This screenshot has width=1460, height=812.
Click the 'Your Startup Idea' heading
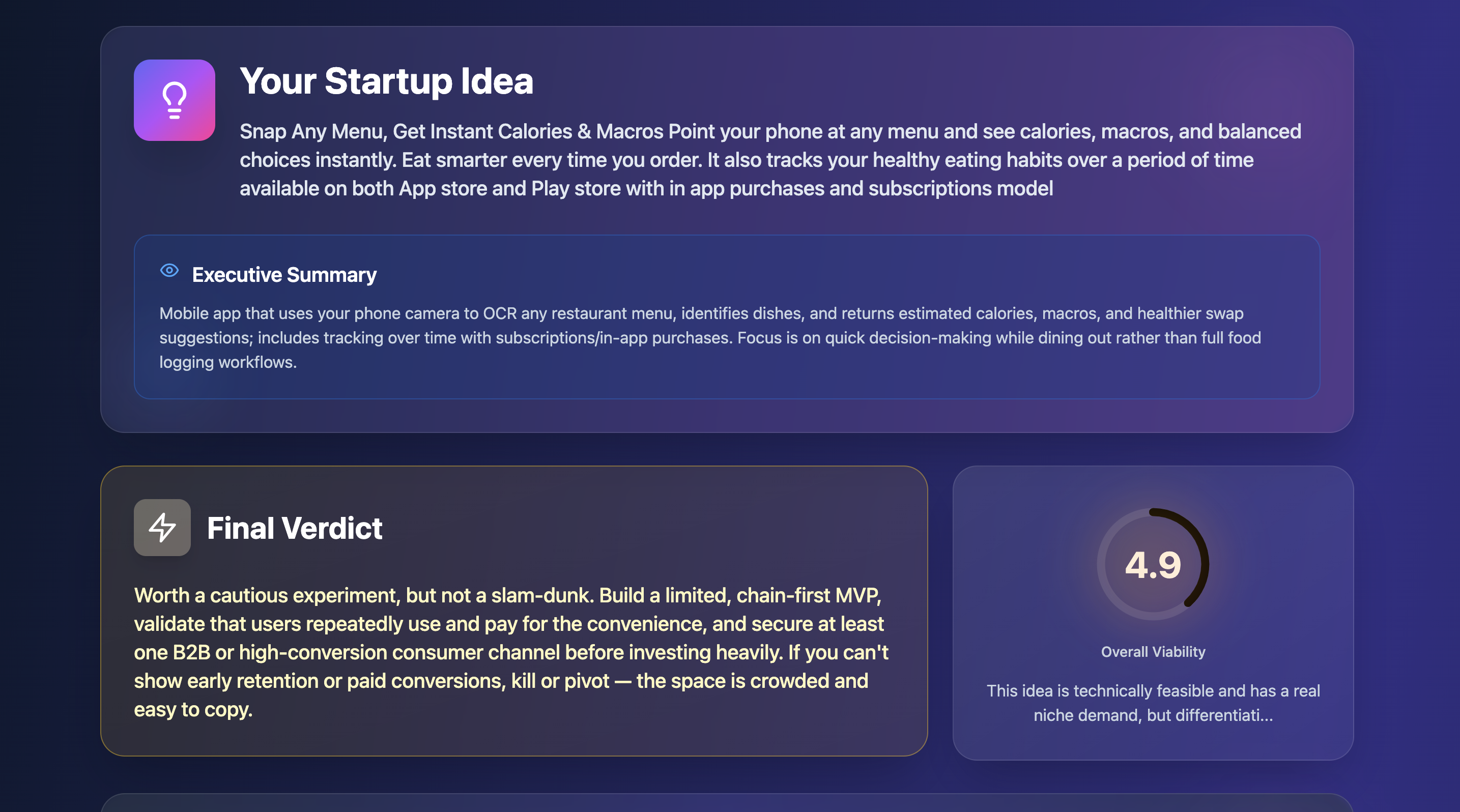point(386,81)
